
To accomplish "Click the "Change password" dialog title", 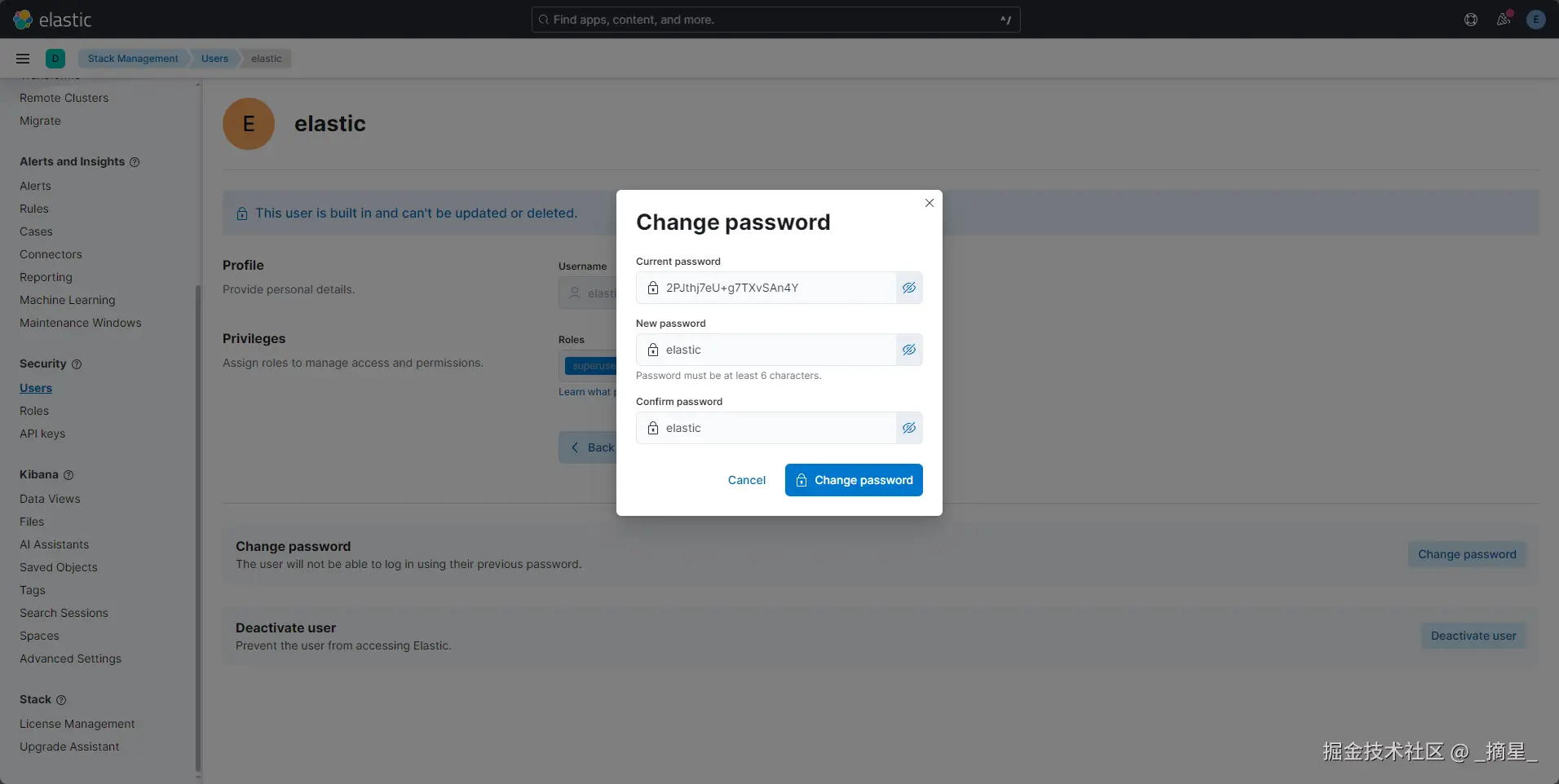I will 733,222.
